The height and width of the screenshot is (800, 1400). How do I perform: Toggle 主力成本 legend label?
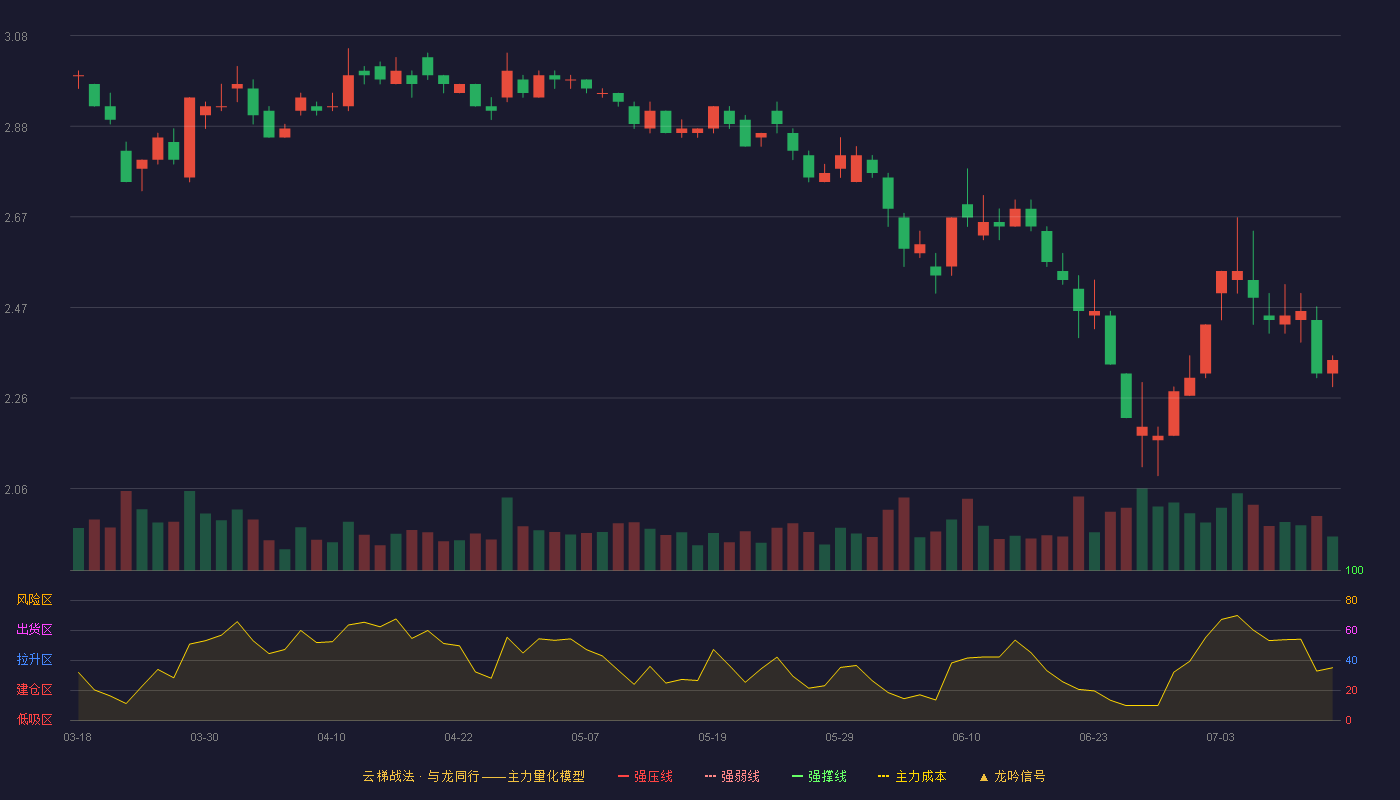921,776
